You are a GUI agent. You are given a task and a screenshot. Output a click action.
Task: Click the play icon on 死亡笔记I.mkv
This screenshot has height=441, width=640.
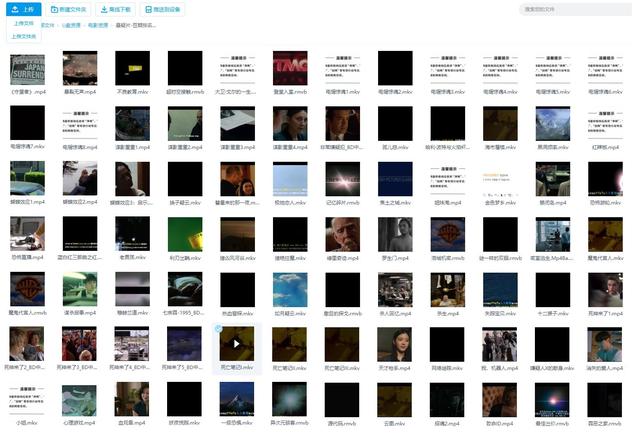[237, 344]
